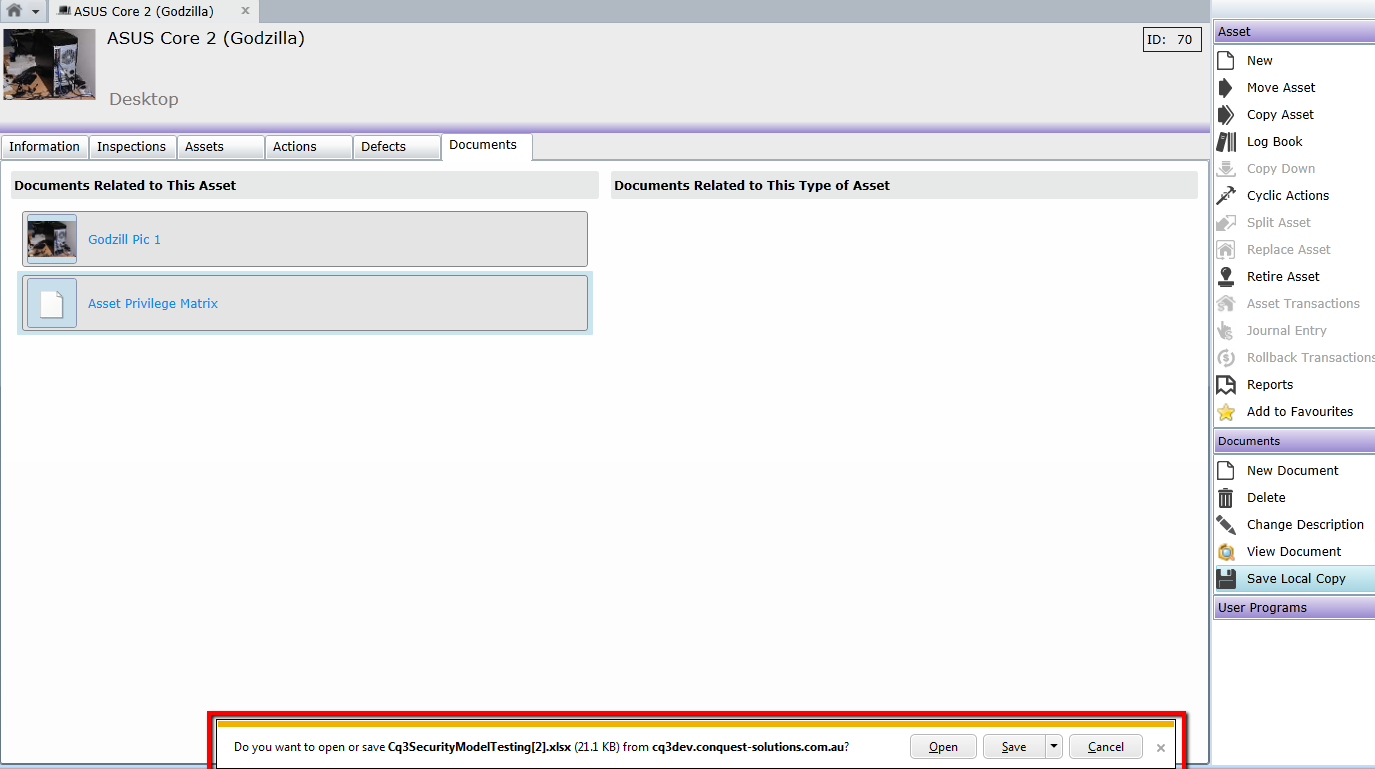
Task: Click Documents Related to This Asset heading
Action: tap(125, 185)
